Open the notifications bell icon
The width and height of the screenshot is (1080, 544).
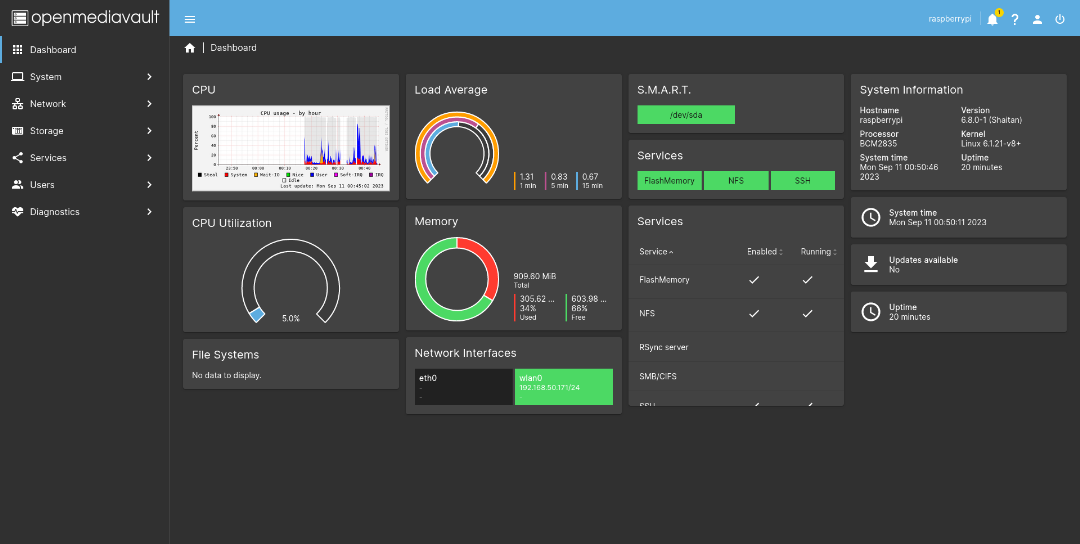point(992,19)
